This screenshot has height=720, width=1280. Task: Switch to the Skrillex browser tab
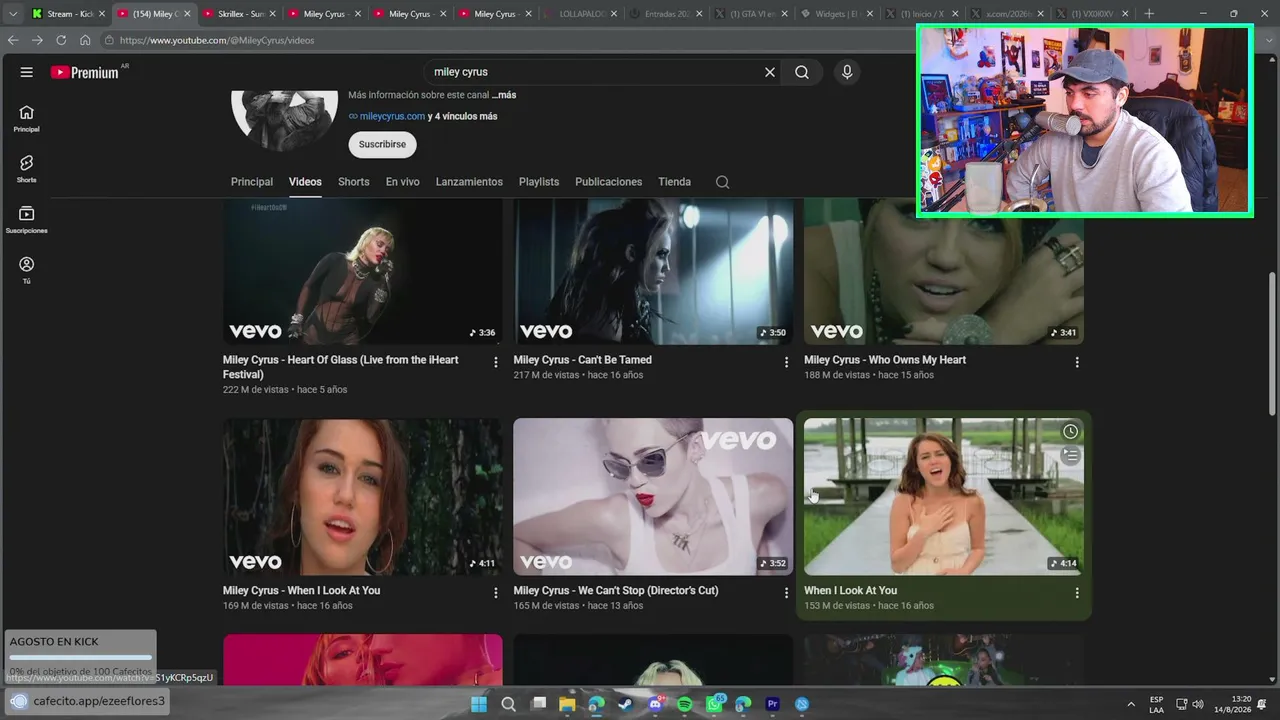tap(239, 14)
